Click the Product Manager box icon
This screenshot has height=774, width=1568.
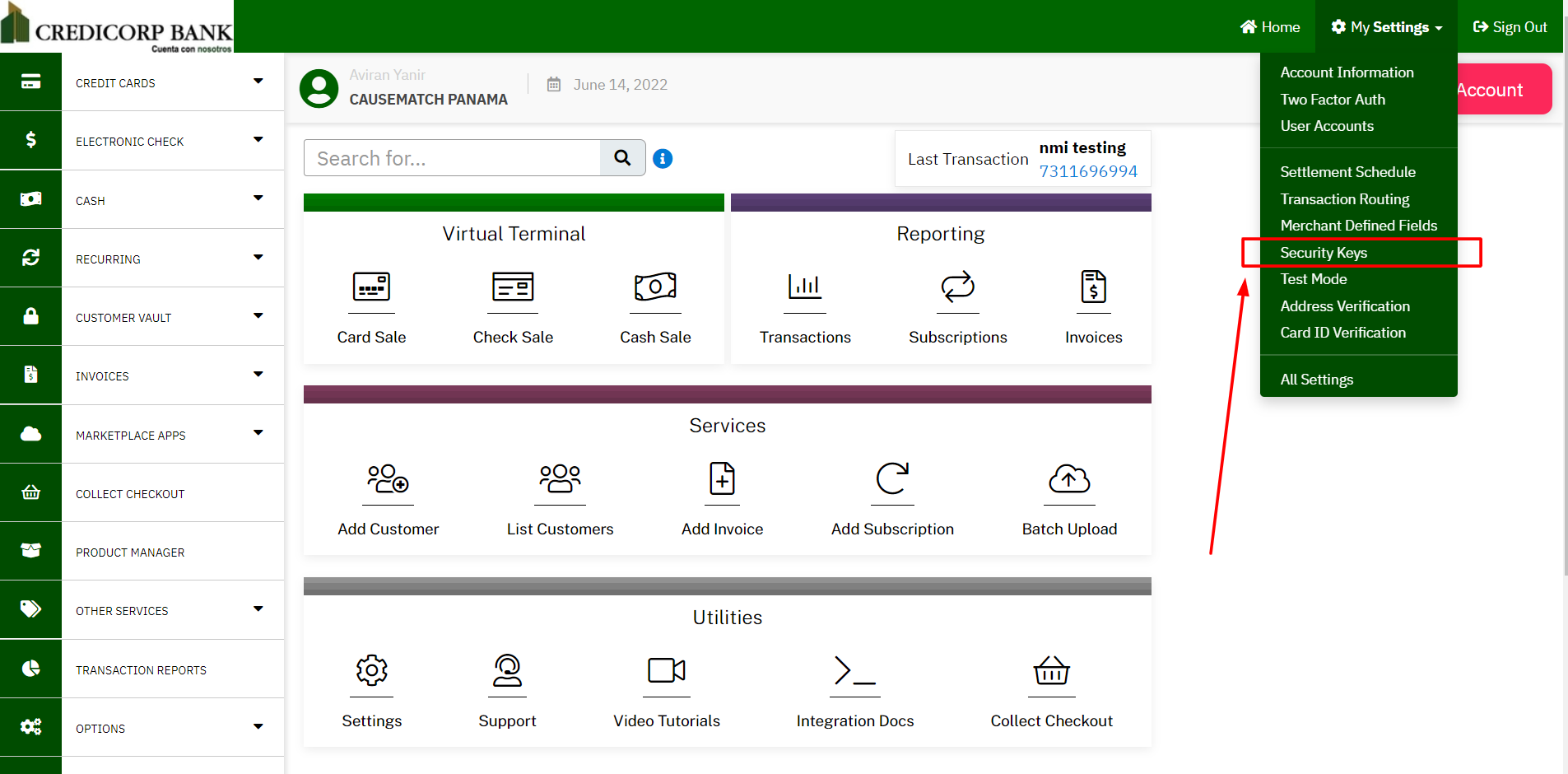[x=30, y=551]
